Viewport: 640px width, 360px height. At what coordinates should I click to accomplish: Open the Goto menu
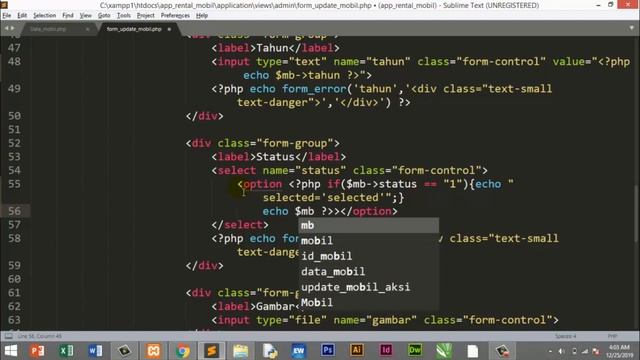[x=104, y=16]
